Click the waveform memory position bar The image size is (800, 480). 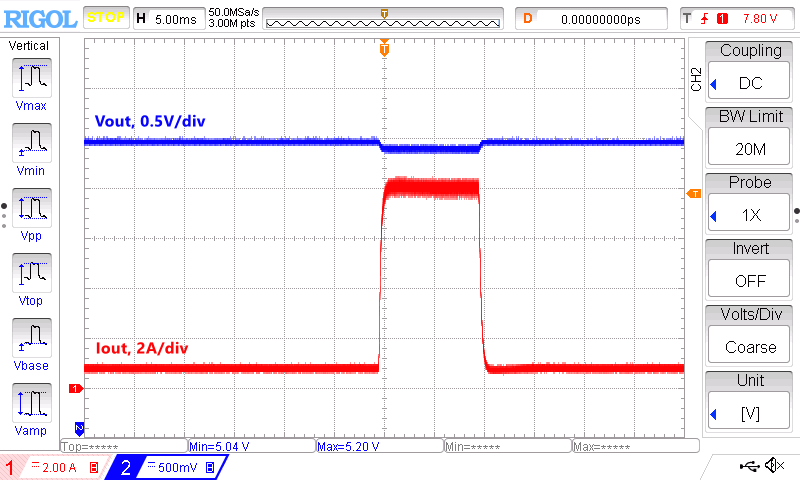384,19
